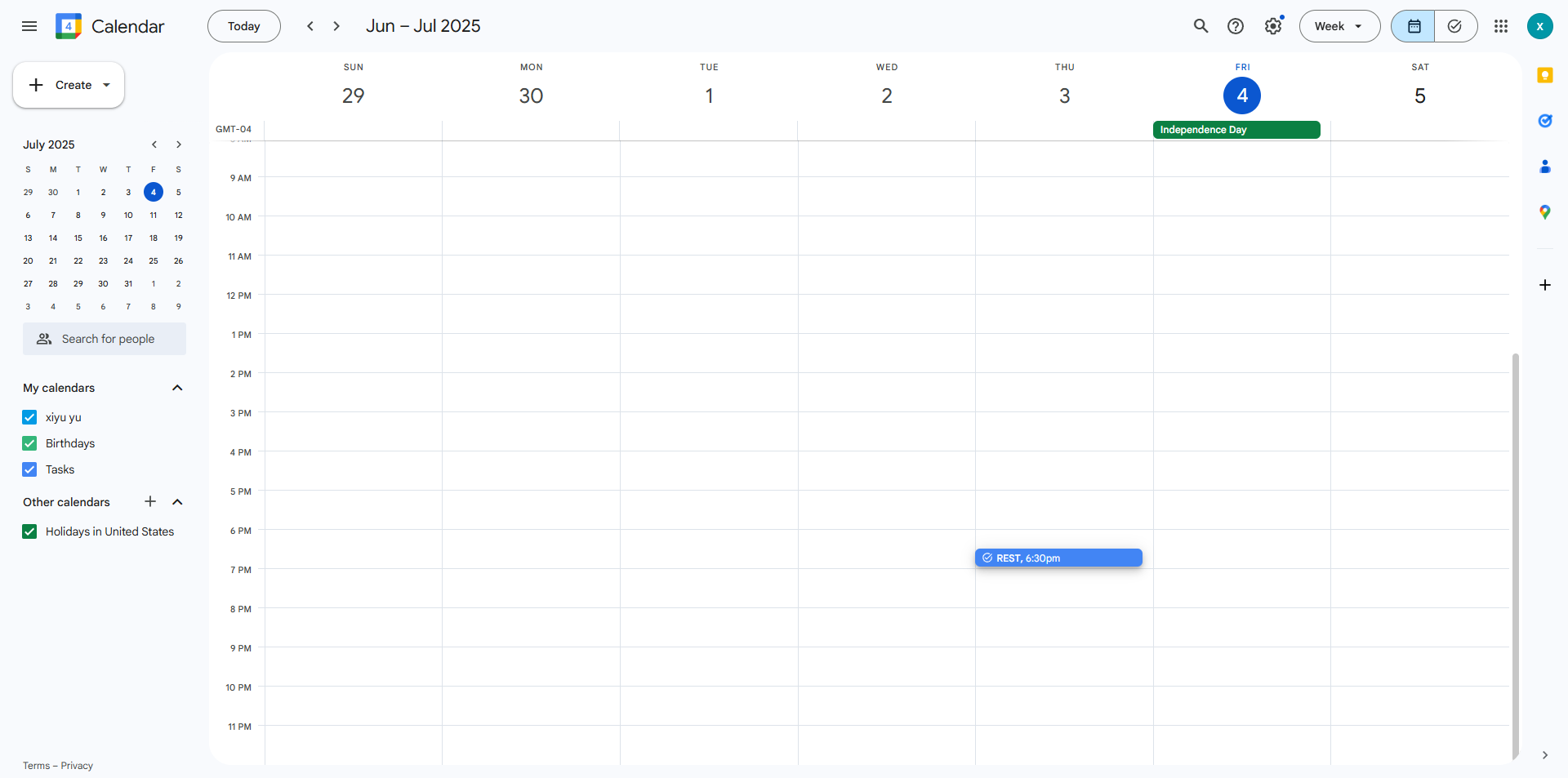
Task: Select 15 in mini calendar
Action: pos(78,238)
